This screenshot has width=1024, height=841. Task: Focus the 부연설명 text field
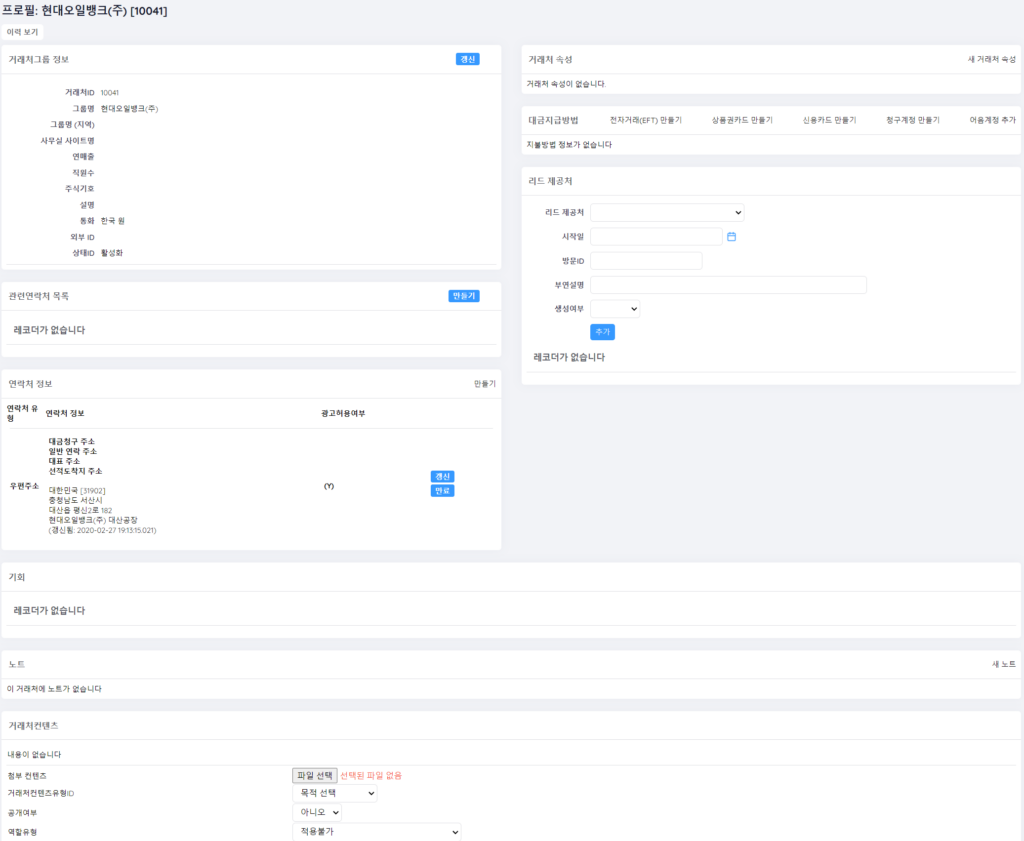click(728, 285)
